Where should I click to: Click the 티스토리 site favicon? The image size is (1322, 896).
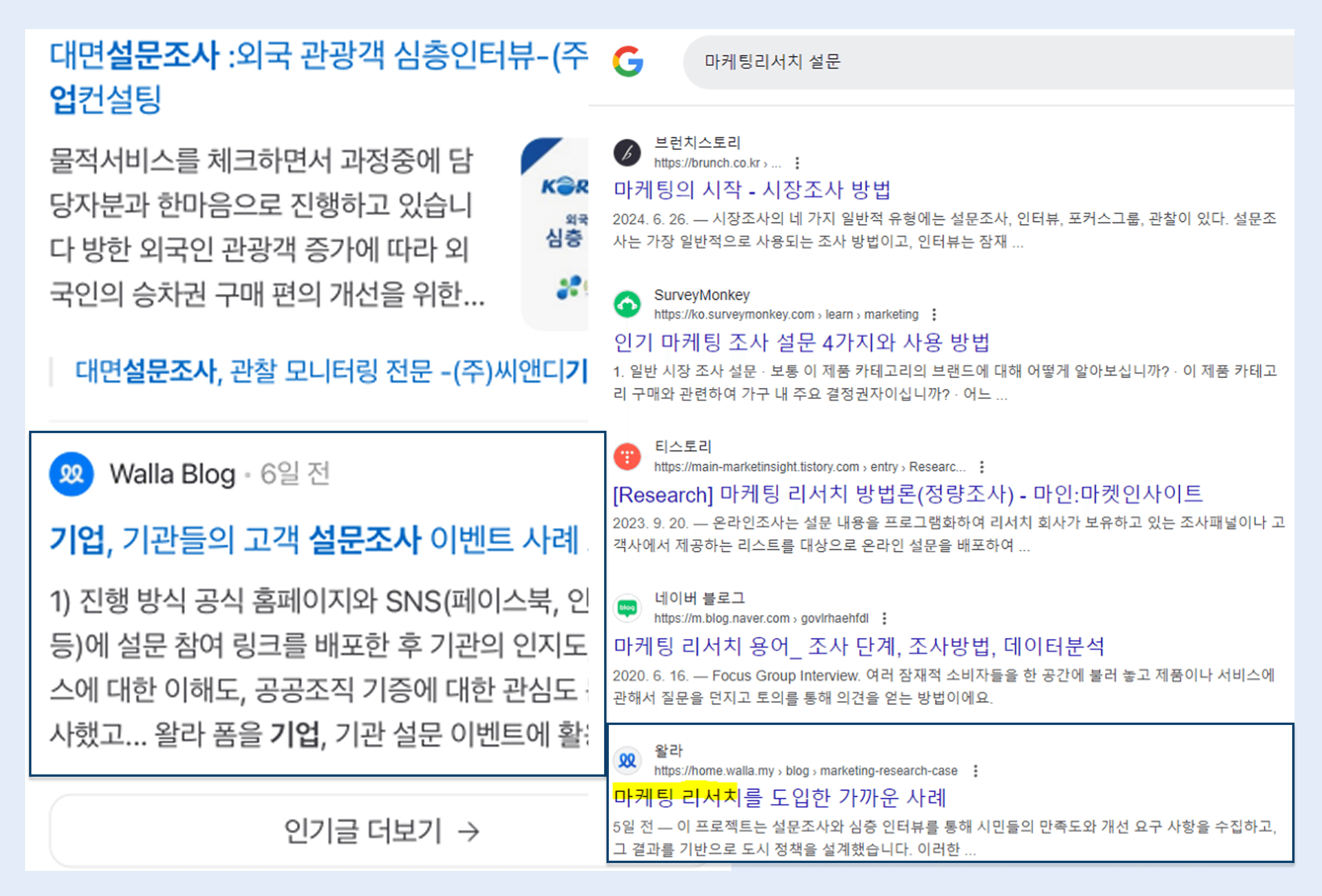click(627, 456)
